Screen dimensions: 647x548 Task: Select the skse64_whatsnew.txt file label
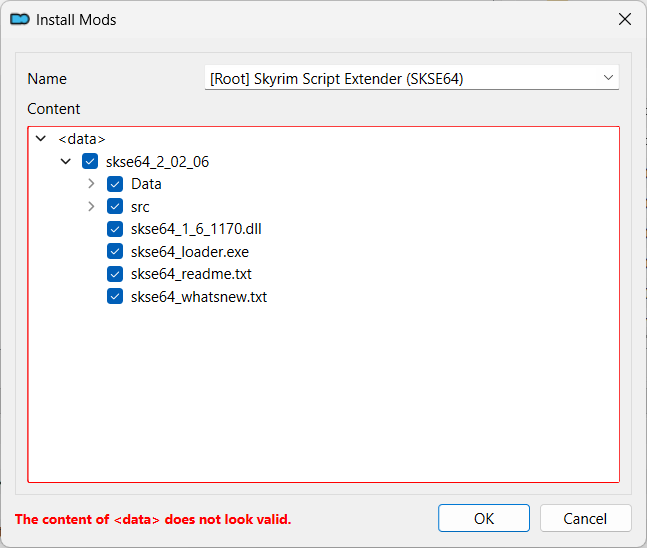click(198, 297)
